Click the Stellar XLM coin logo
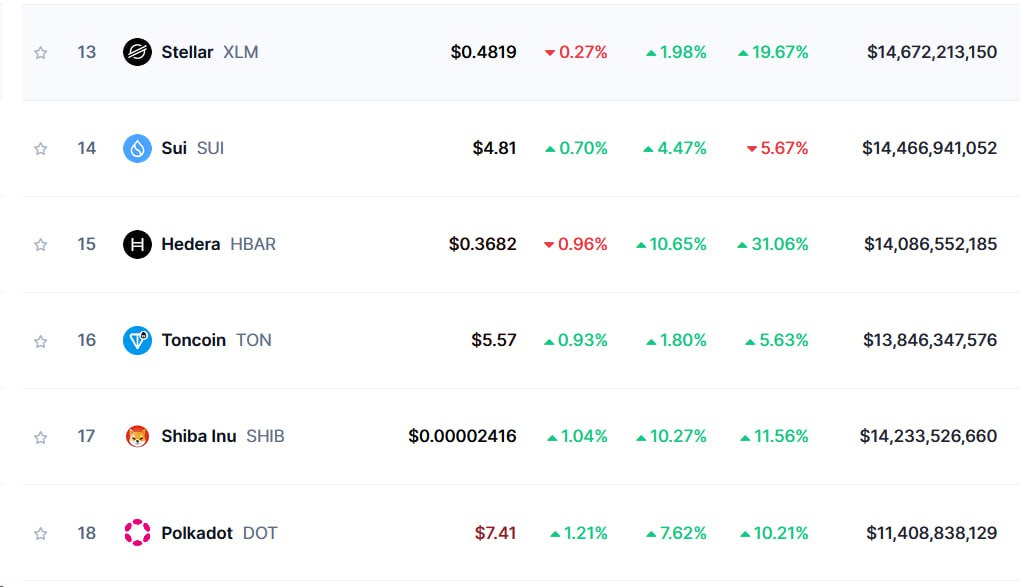Image resolution: width=1020 pixels, height=587 pixels. click(x=137, y=52)
